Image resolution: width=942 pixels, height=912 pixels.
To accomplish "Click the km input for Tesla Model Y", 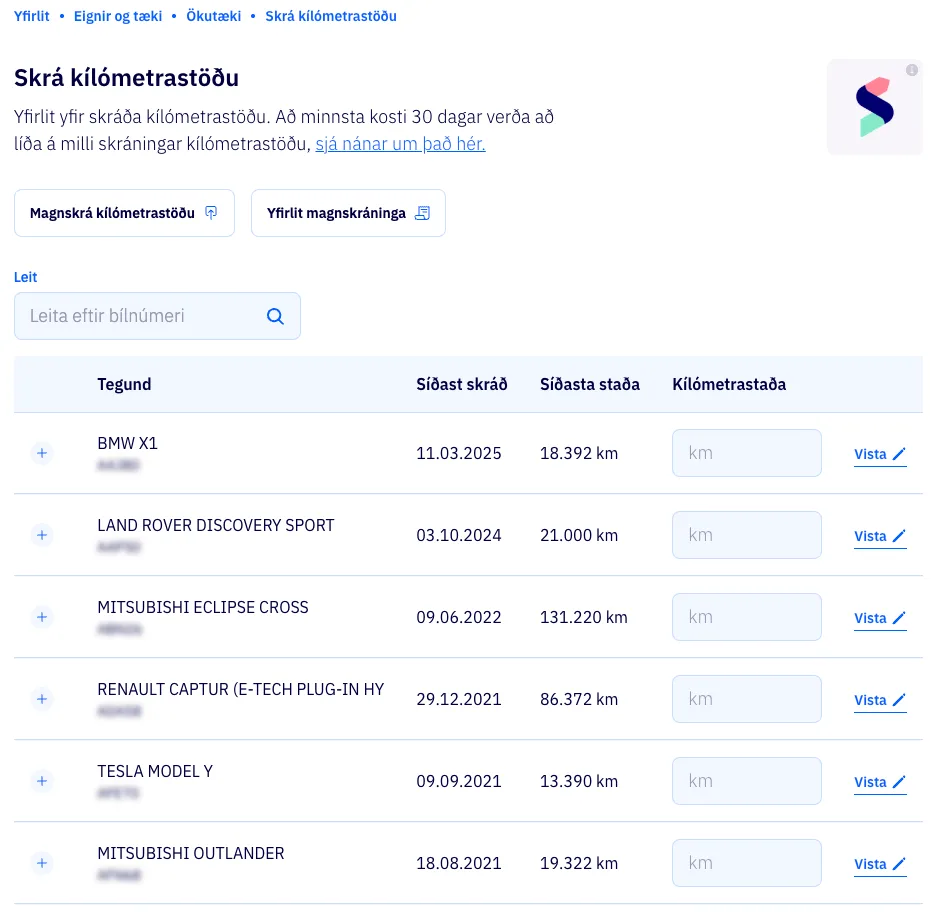I will click(747, 781).
